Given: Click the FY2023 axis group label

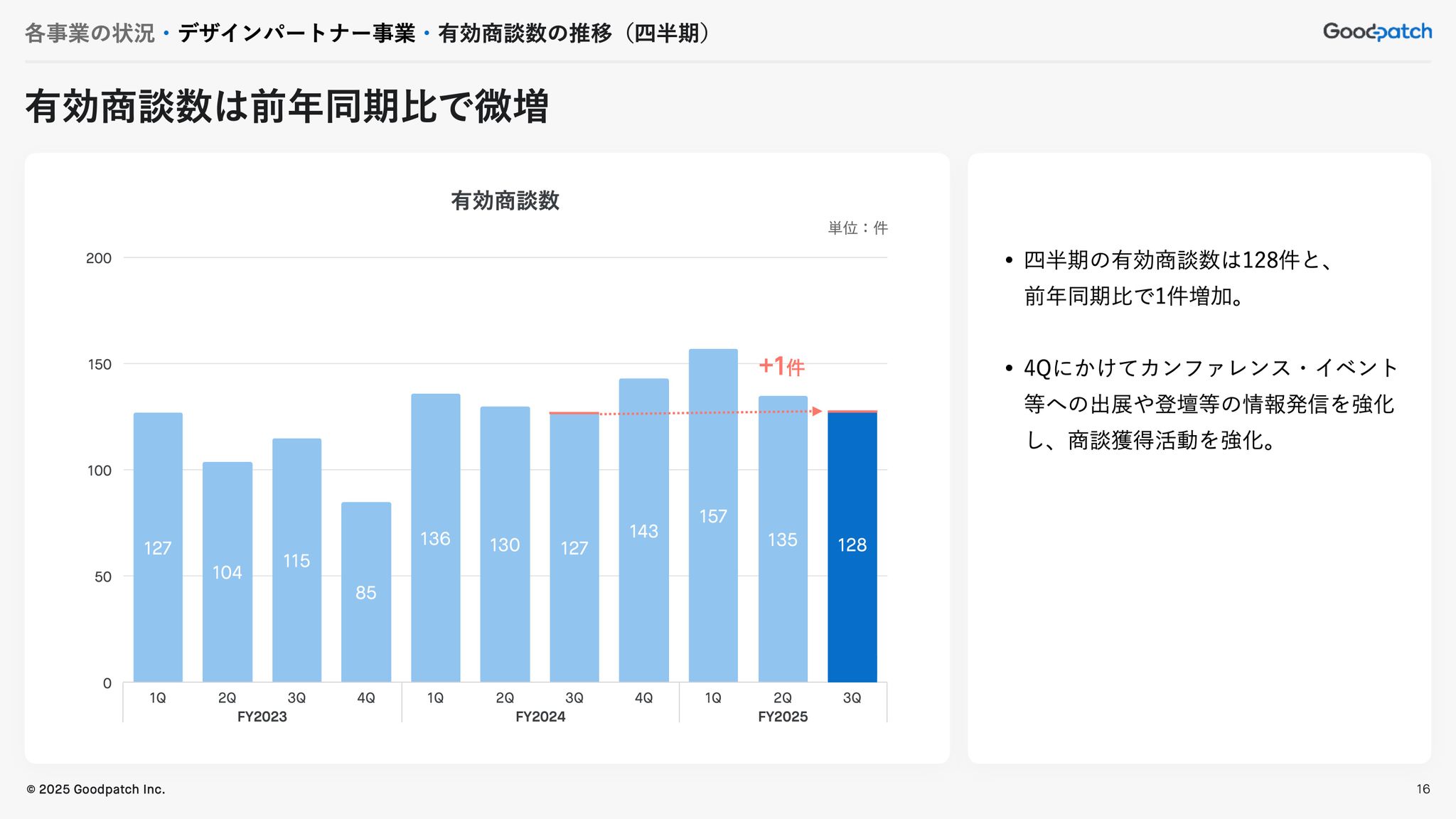Looking at the screenshot, I should (262, 717).
